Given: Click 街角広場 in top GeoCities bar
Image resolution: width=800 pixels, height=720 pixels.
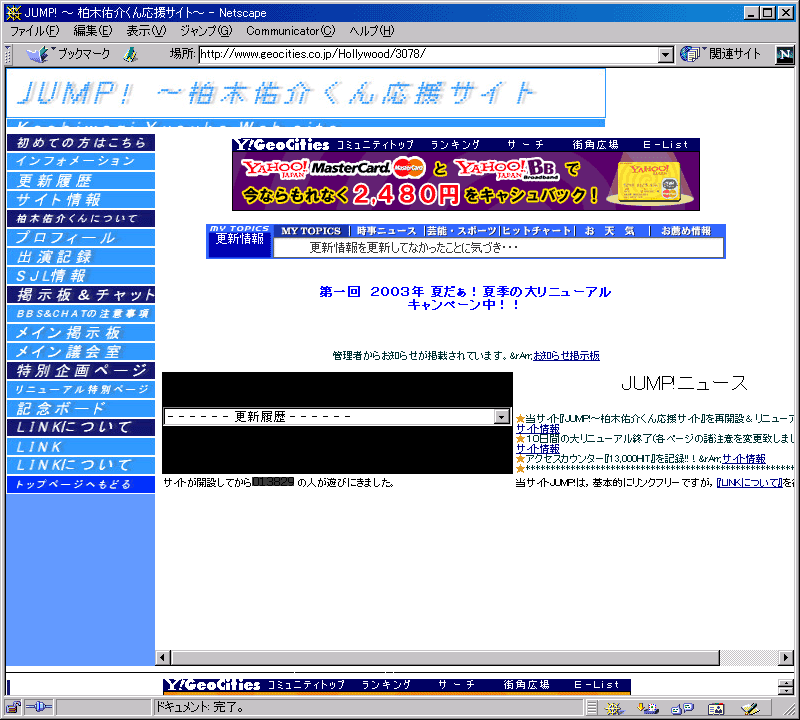Looking at the screenshot, I should [595, 145].
